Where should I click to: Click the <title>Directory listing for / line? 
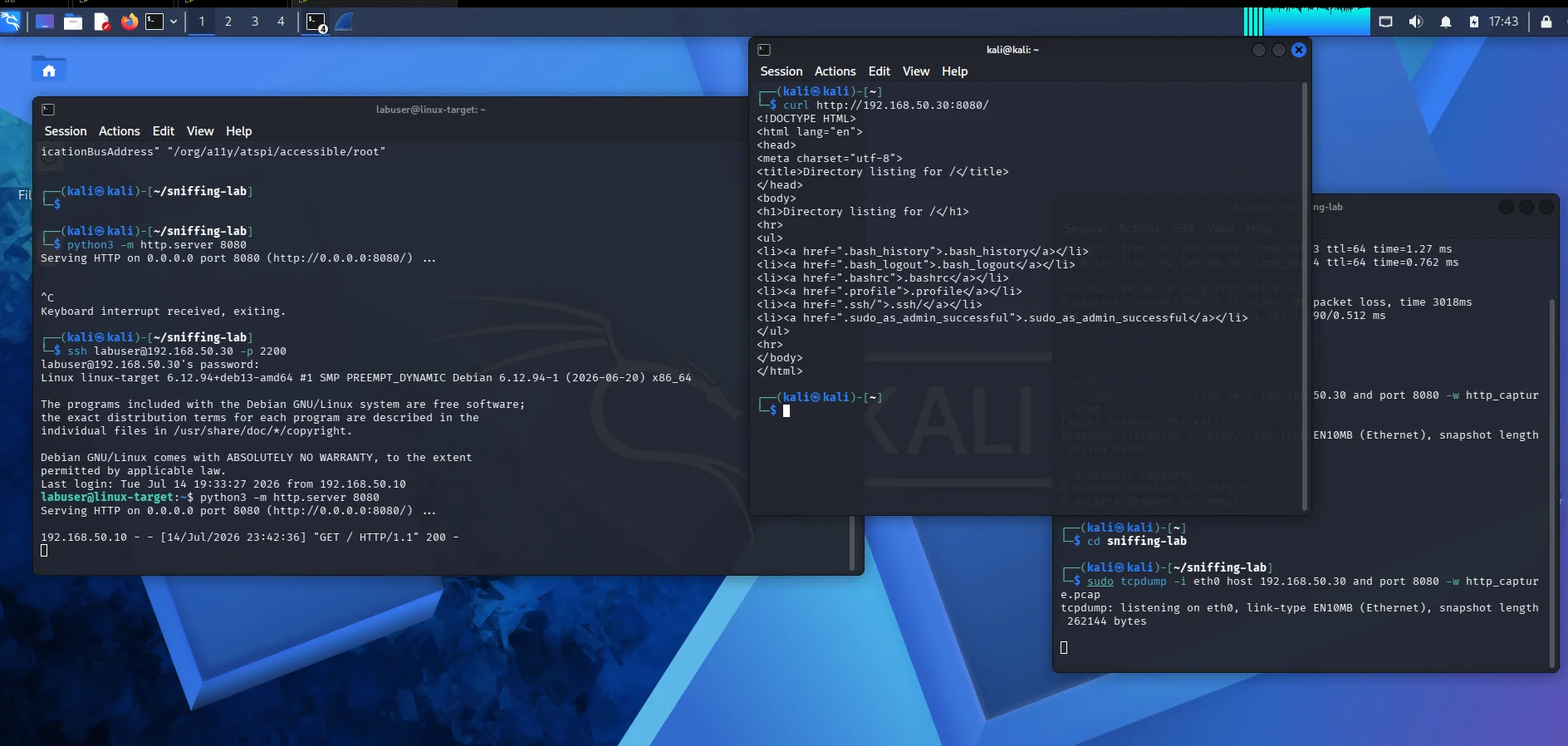tap(883, 172)
